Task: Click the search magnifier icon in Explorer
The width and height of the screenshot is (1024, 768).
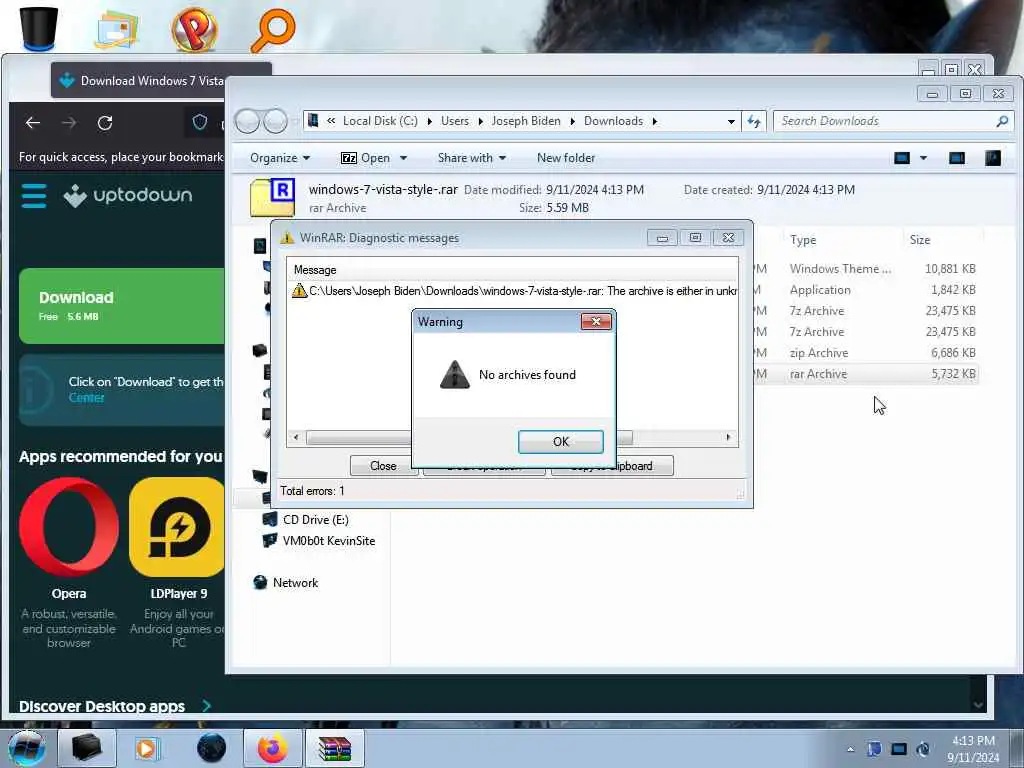Action: (x=1002, y=121)
